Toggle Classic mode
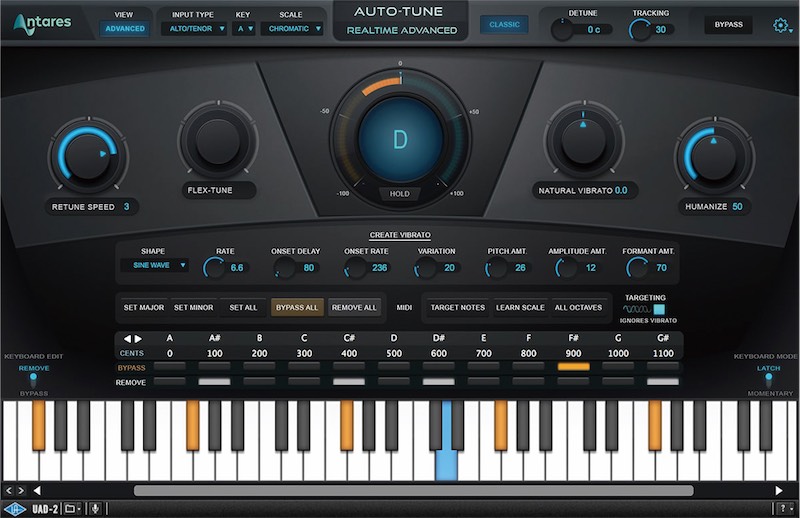Viewport: 800px width, 518px height. click(504, 24)
